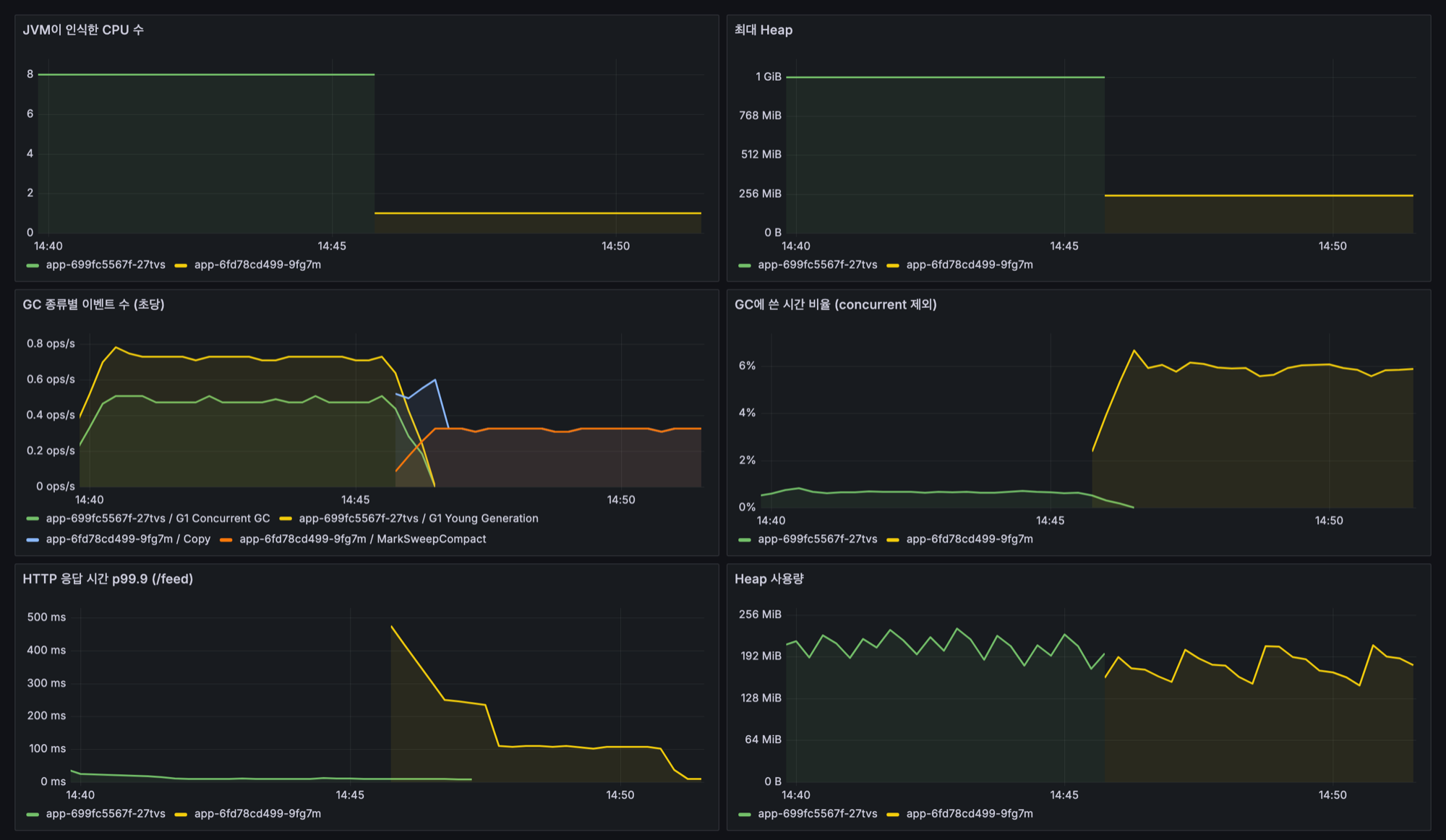The height and width of the screenshot is (840, 1446).
Task: Click yellow swatch in 최대 Heap legend
Action: (x=893, y=265)
